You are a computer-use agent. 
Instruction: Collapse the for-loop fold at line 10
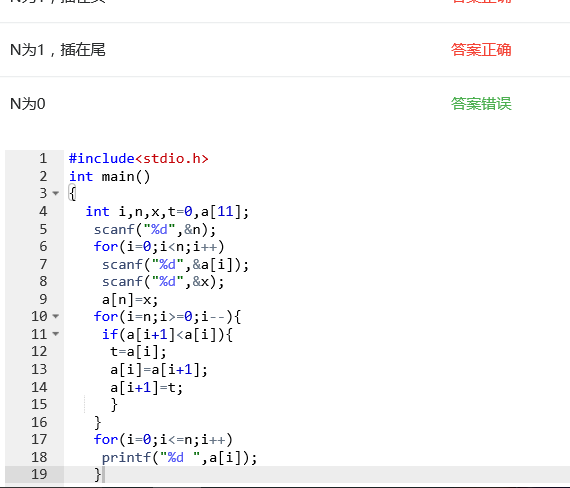coord(56,316)
